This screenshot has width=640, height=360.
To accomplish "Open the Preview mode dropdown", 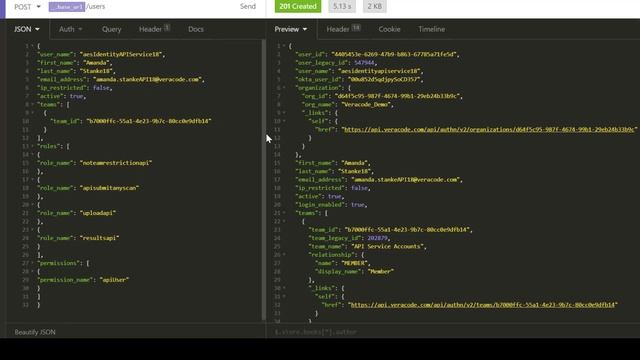I will point(291,29).
